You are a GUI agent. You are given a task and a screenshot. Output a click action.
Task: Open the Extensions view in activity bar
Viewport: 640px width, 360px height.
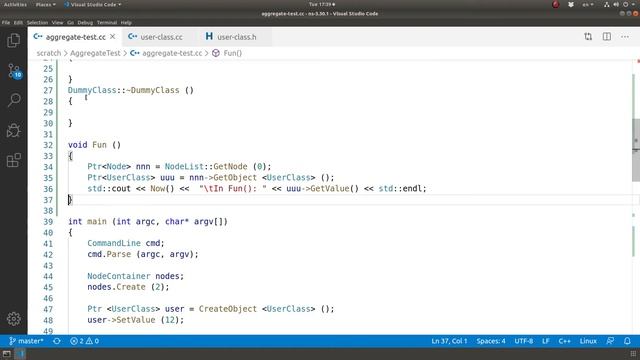point(13,160)
